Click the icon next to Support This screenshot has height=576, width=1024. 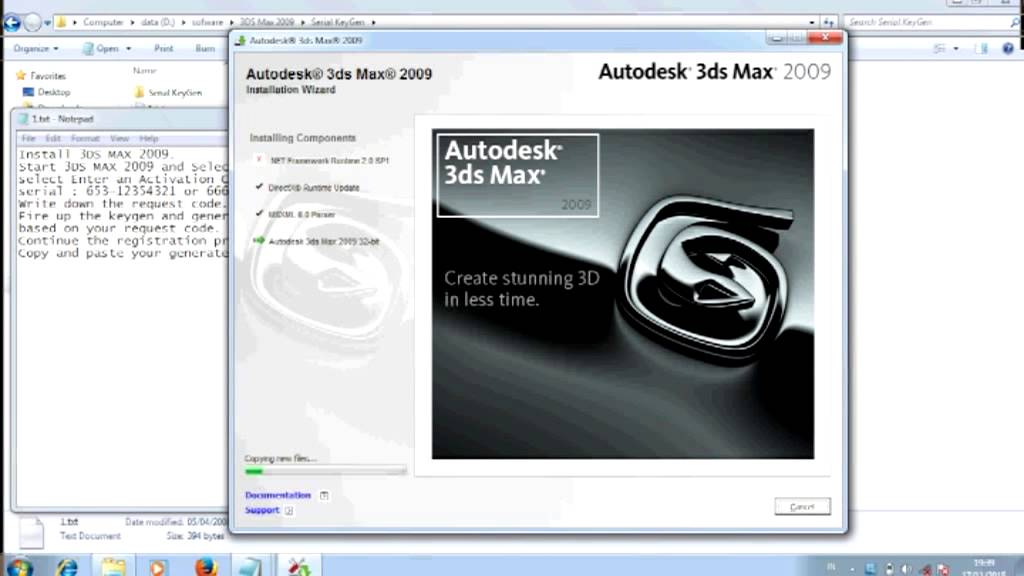[x=289, y=511]
